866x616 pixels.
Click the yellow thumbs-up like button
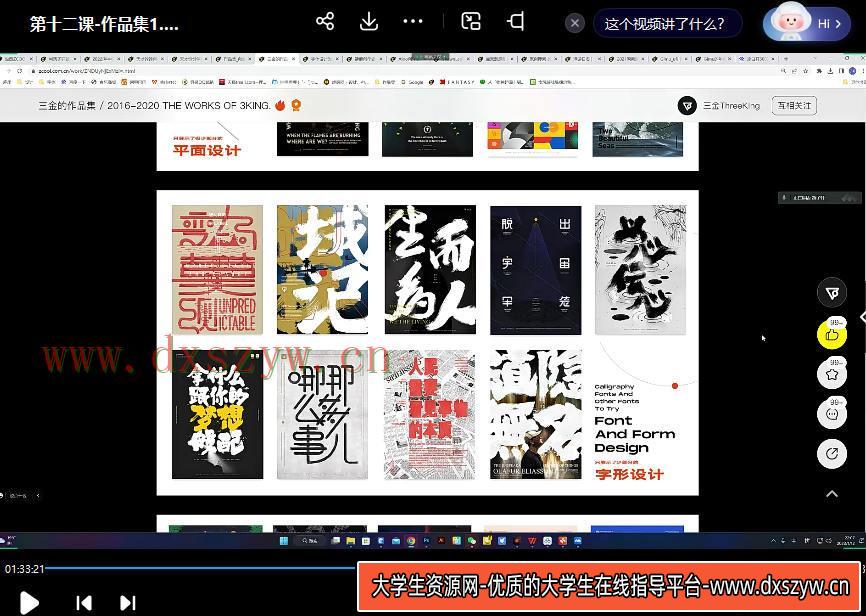pos(832,335)
